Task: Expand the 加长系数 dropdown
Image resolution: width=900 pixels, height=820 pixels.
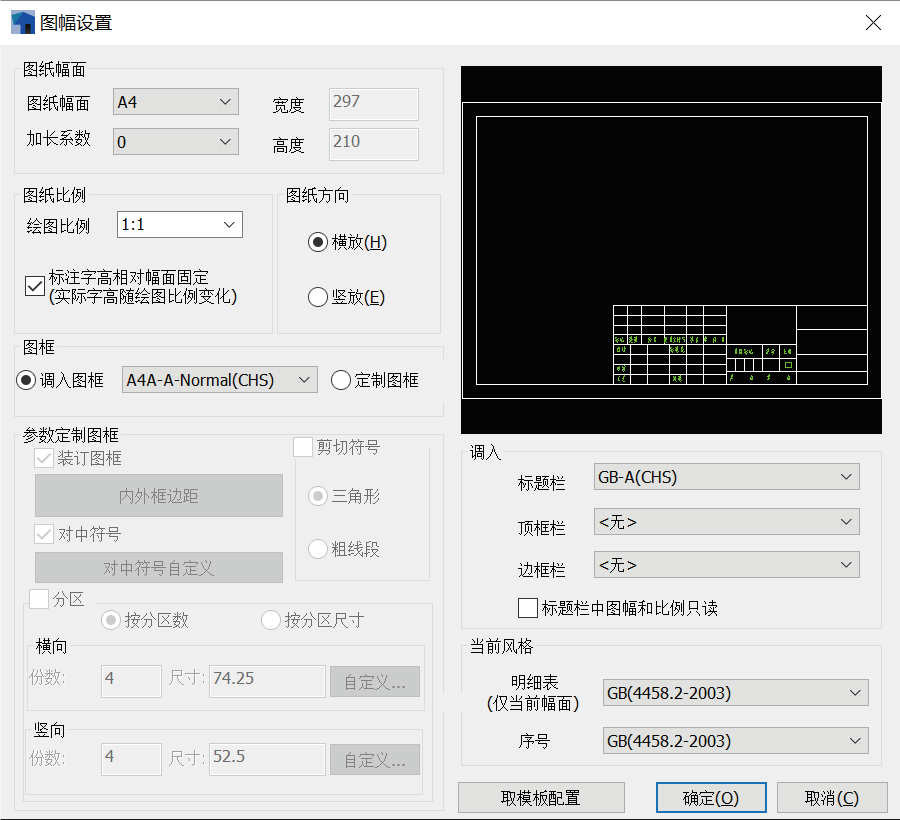Action: [176, 142]
